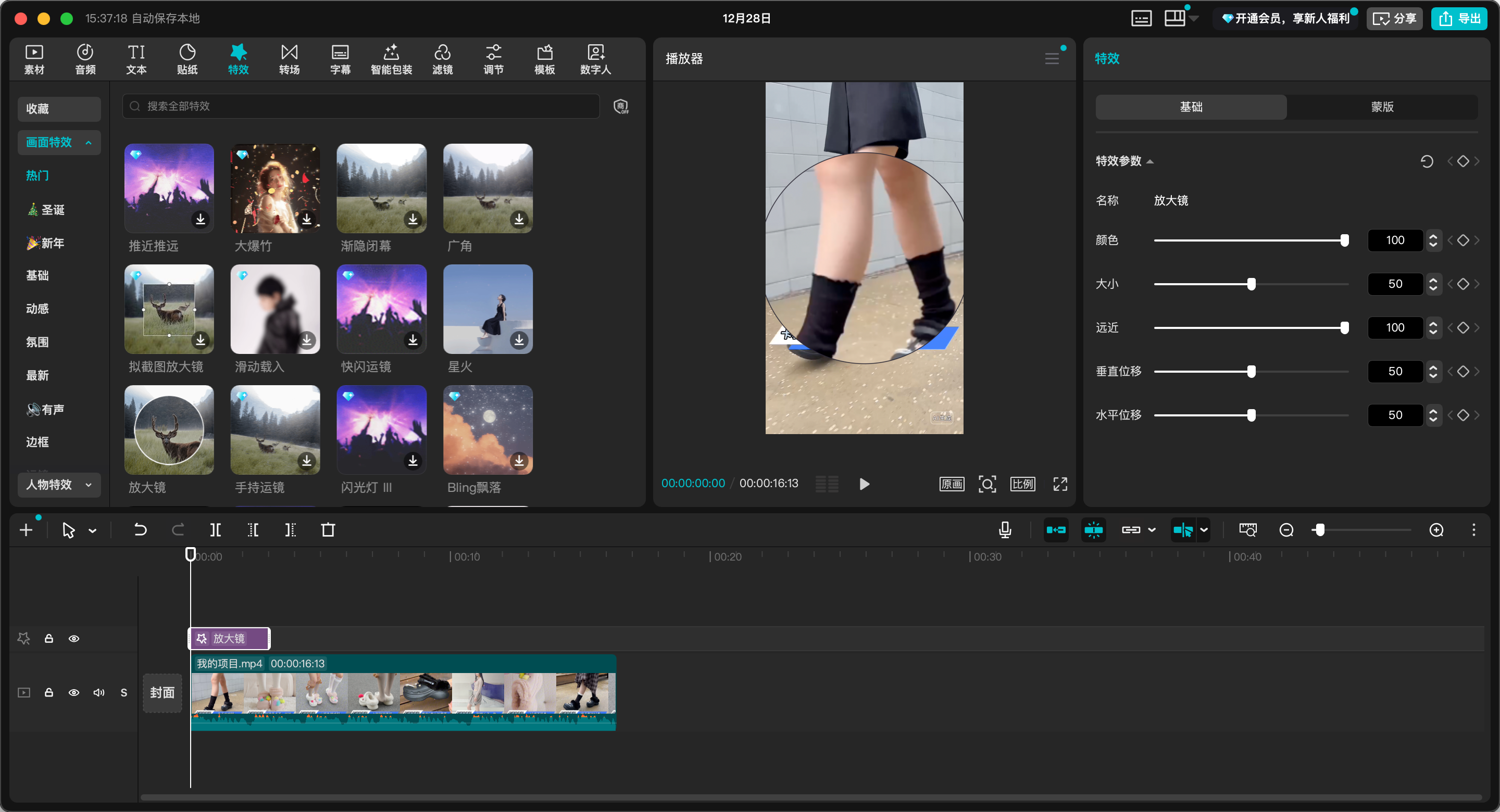Click the microphone record voiceover icon
1500x812 pixels.
(1005, 530)
